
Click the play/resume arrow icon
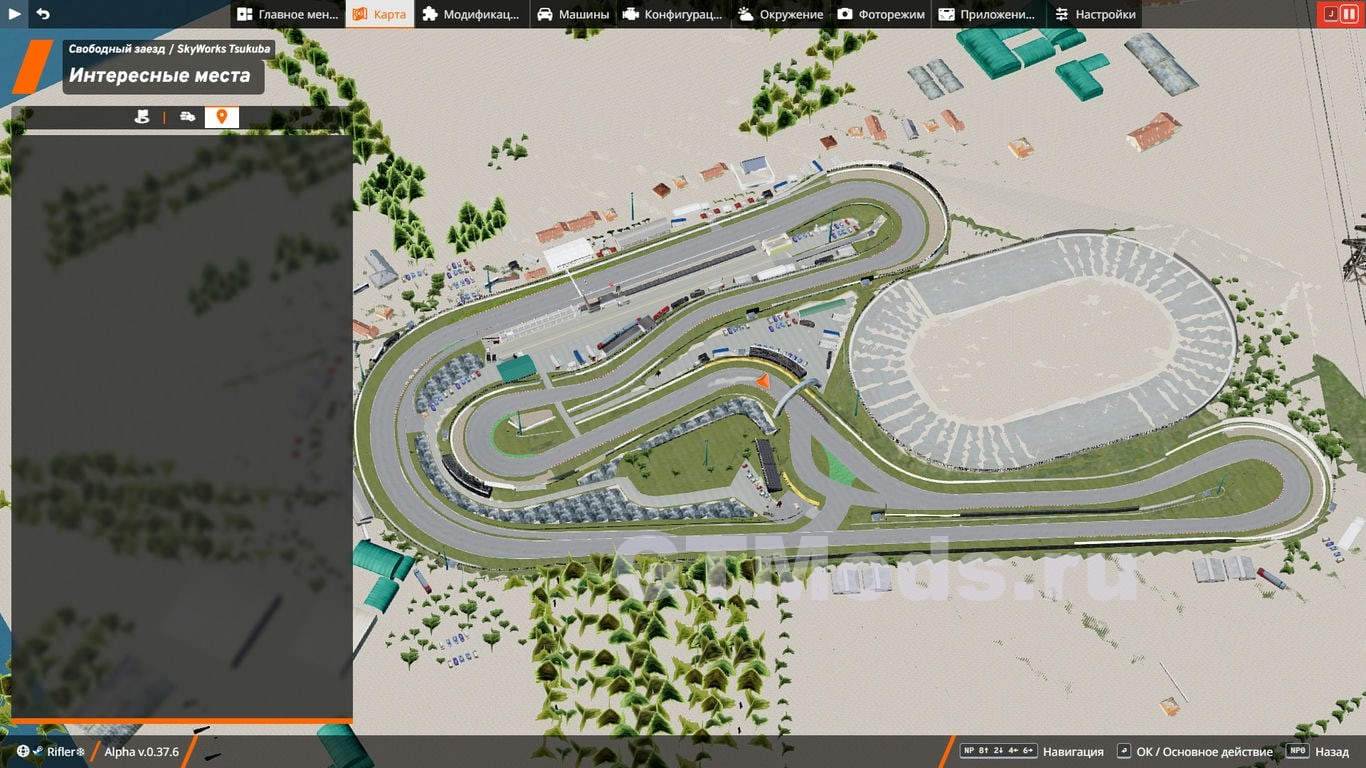click(15, 14)
